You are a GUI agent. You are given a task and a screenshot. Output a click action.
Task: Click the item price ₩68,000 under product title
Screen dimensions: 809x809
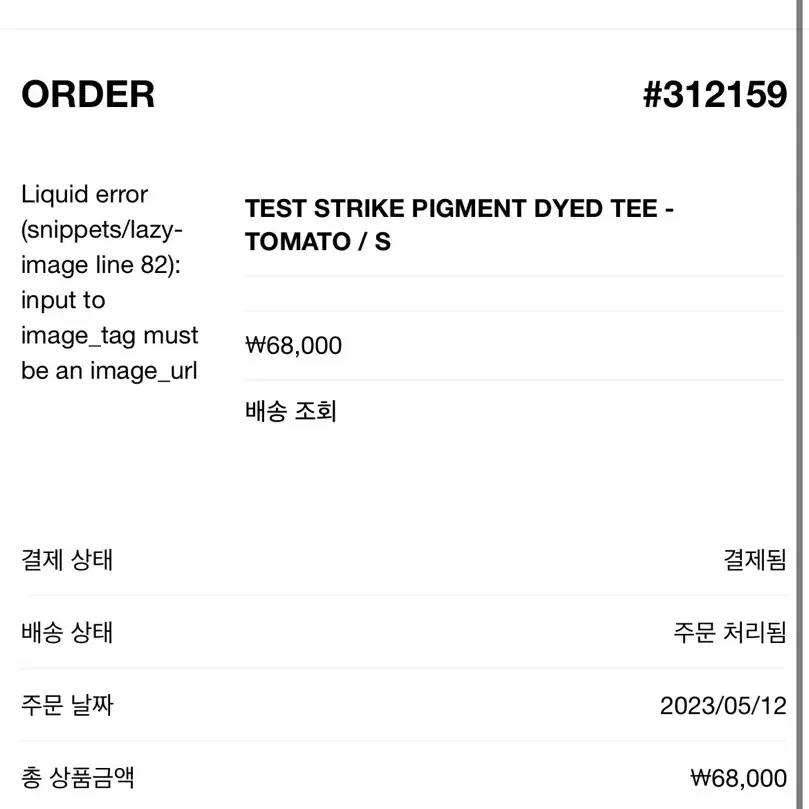tap(294, 345)
